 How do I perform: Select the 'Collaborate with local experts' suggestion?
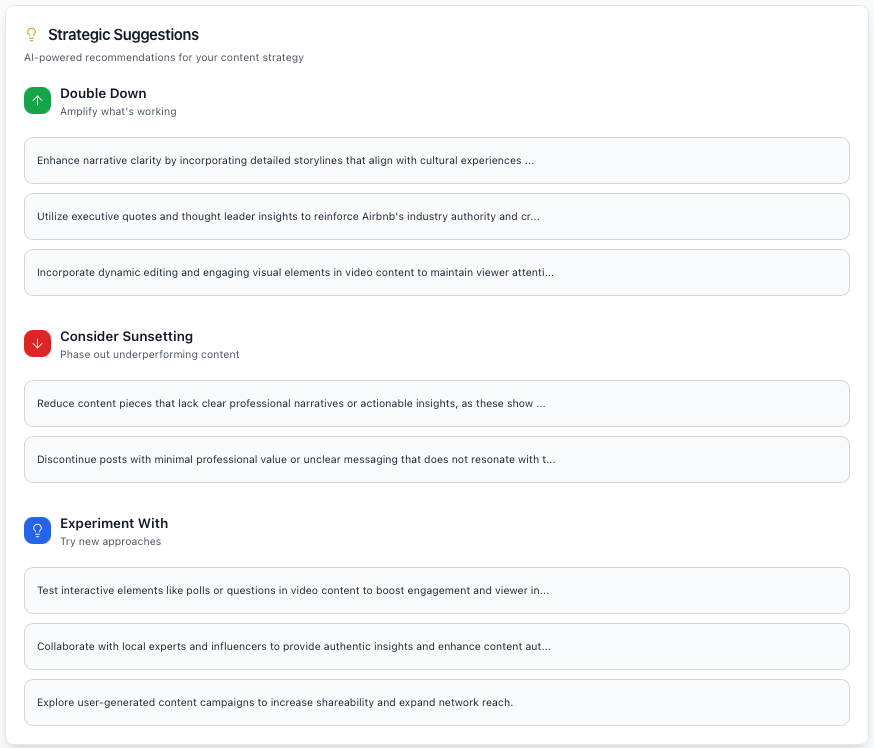[x=436, y=646]
